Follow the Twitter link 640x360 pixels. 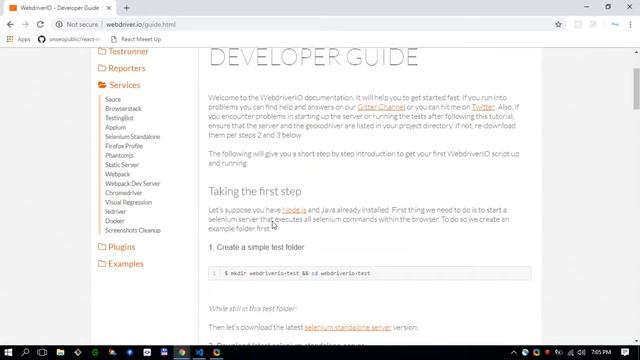point(483,107)
